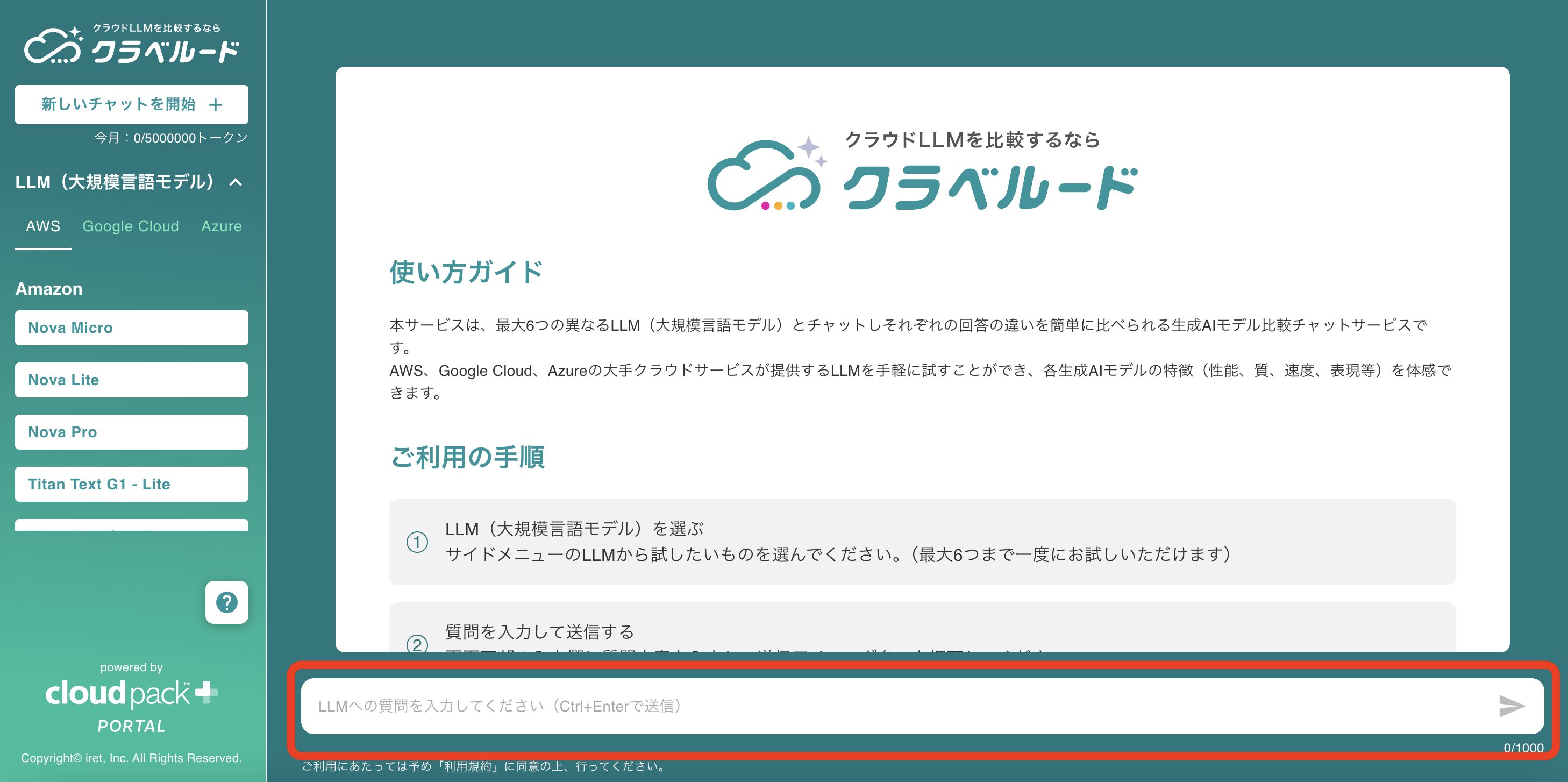Open the 利用規約 terms link
The height and width of the screenshot is (782, 1568).
(x=467, y=766)
